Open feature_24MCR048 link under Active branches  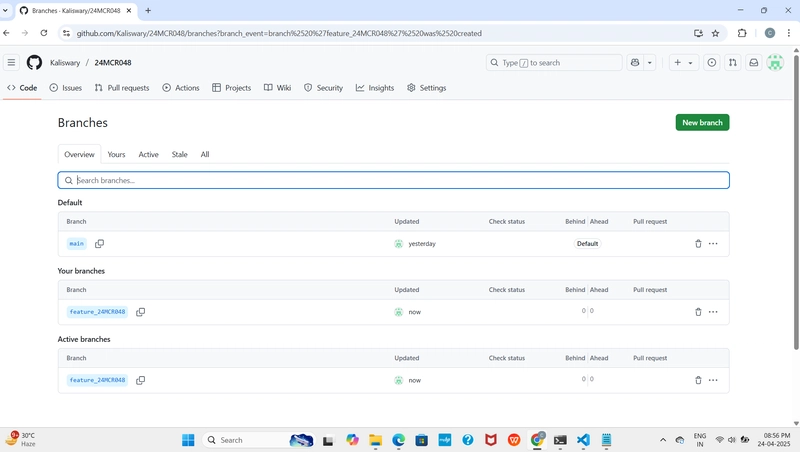click(x=97, y=380)
